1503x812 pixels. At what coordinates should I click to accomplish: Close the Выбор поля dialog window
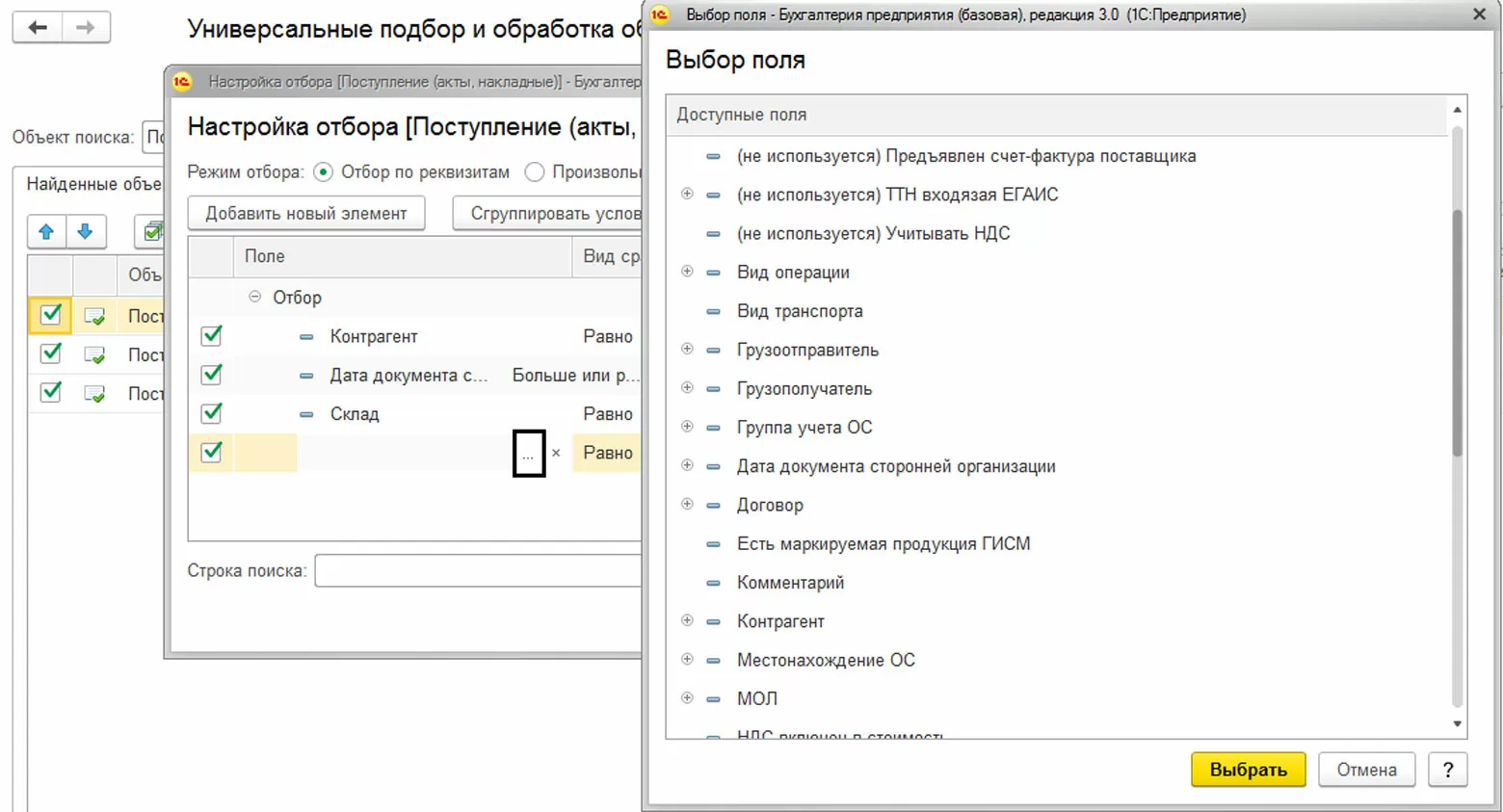coord(1479,14)
